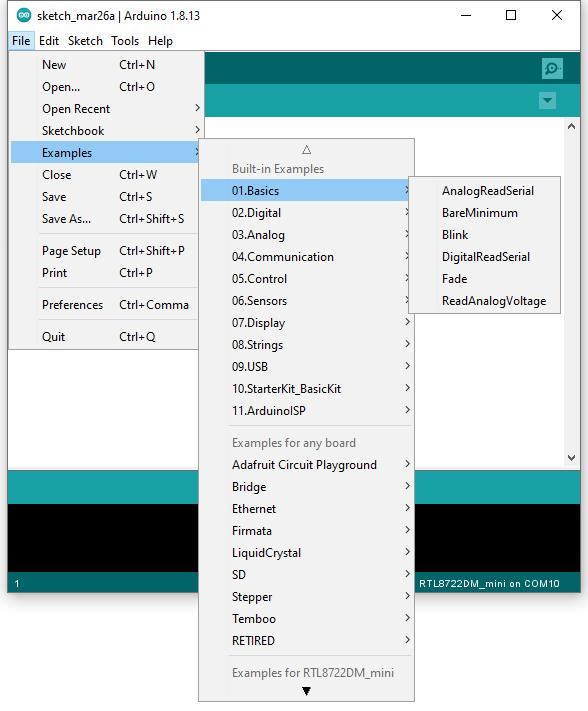
Task: Close the Arduino IDE window
Action: coord(557,15)
